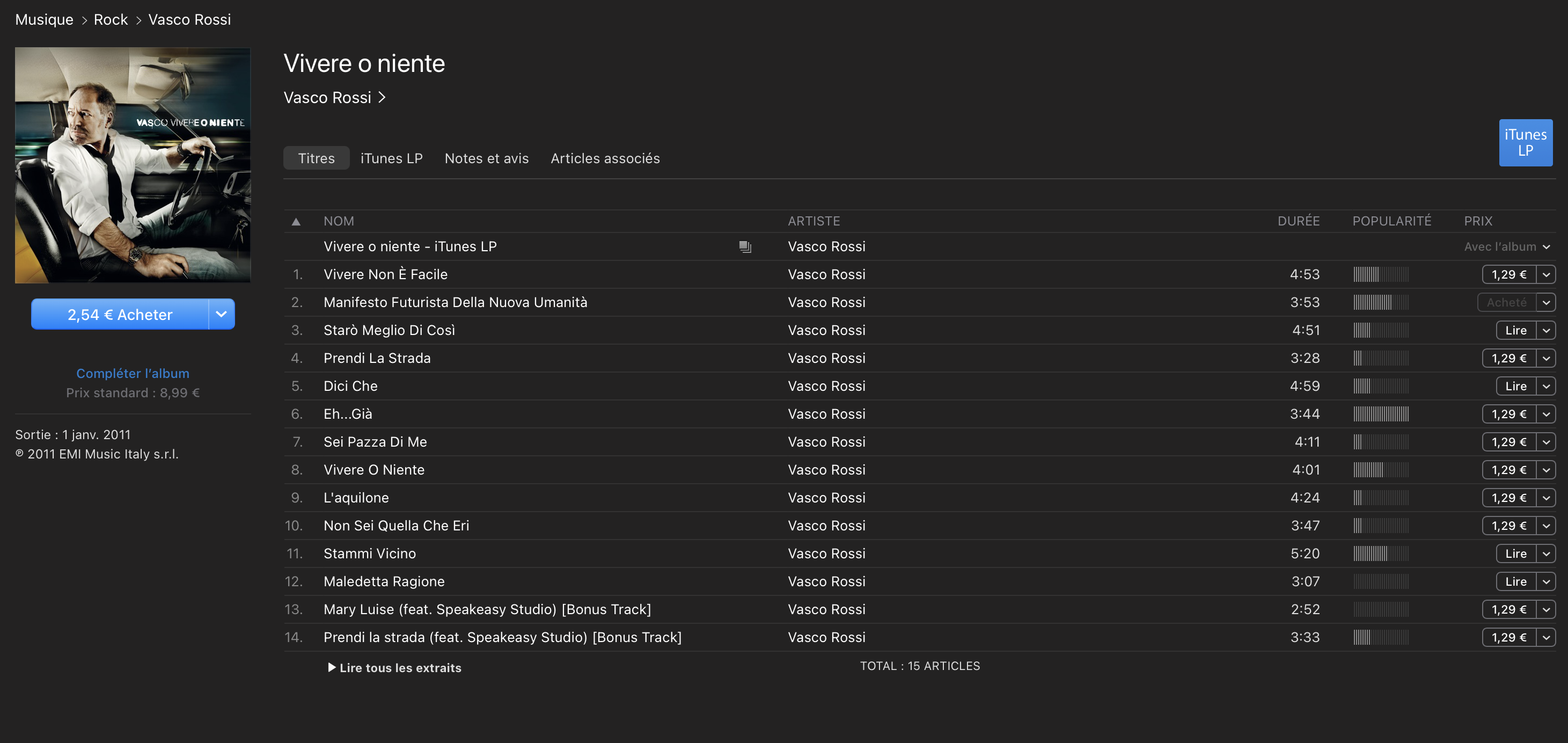Click the sort triangle in table header
The image size is (1568, 743).
pos(296,222)
